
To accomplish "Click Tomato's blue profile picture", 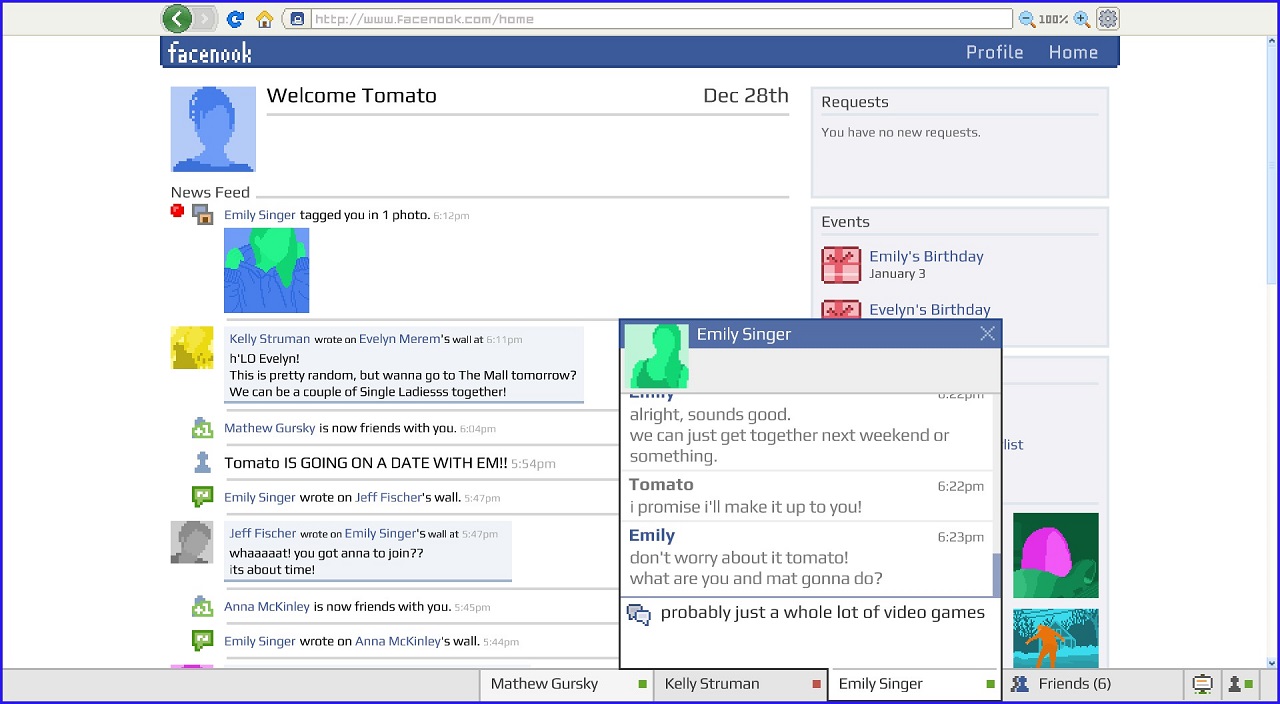I will [213, 129].
